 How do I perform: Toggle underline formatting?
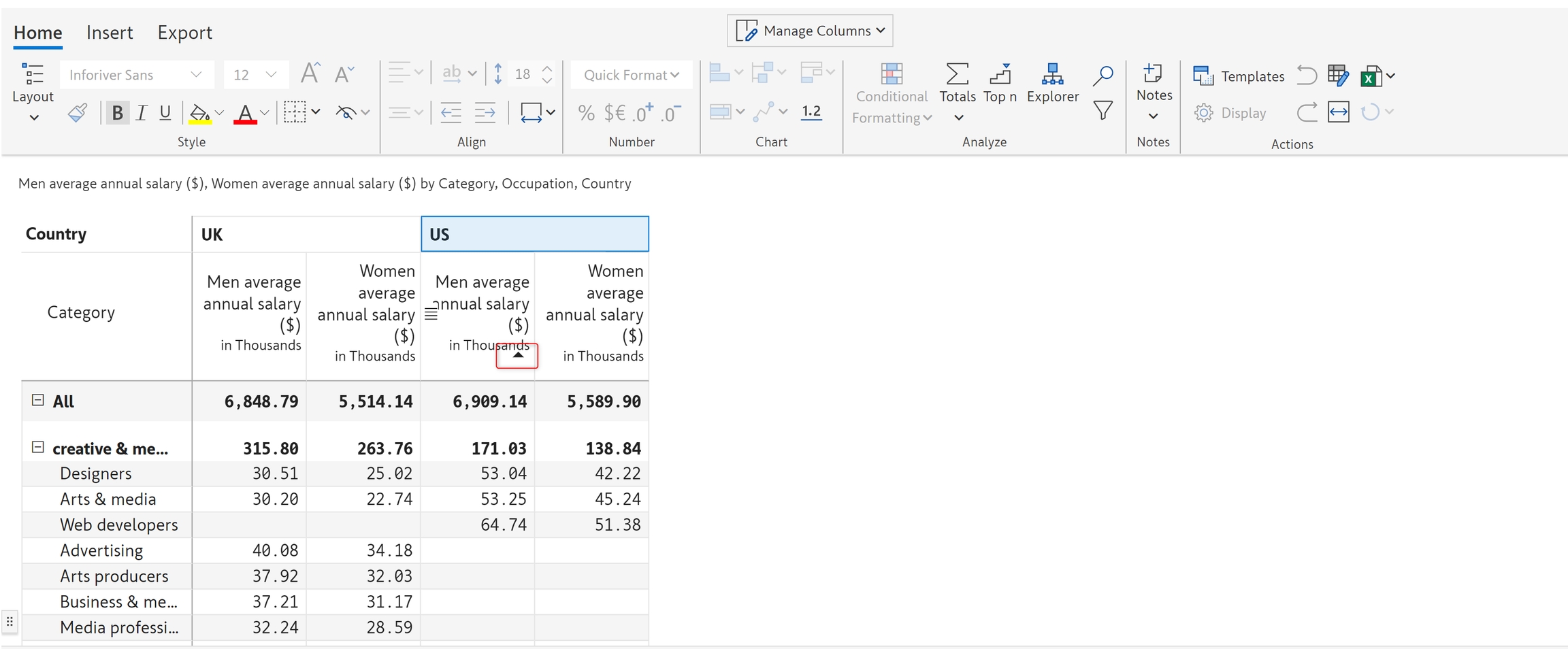[165, 113]
